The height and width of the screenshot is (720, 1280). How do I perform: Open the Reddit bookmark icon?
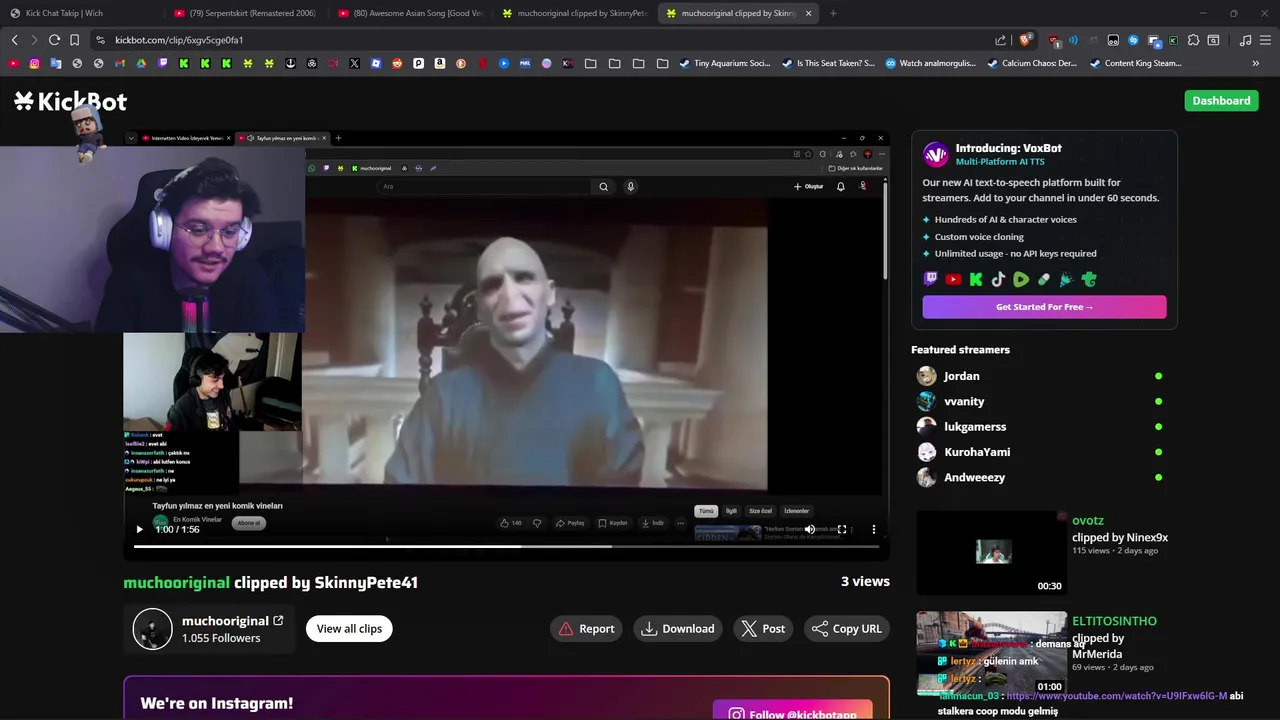click(x=397, y=63)
